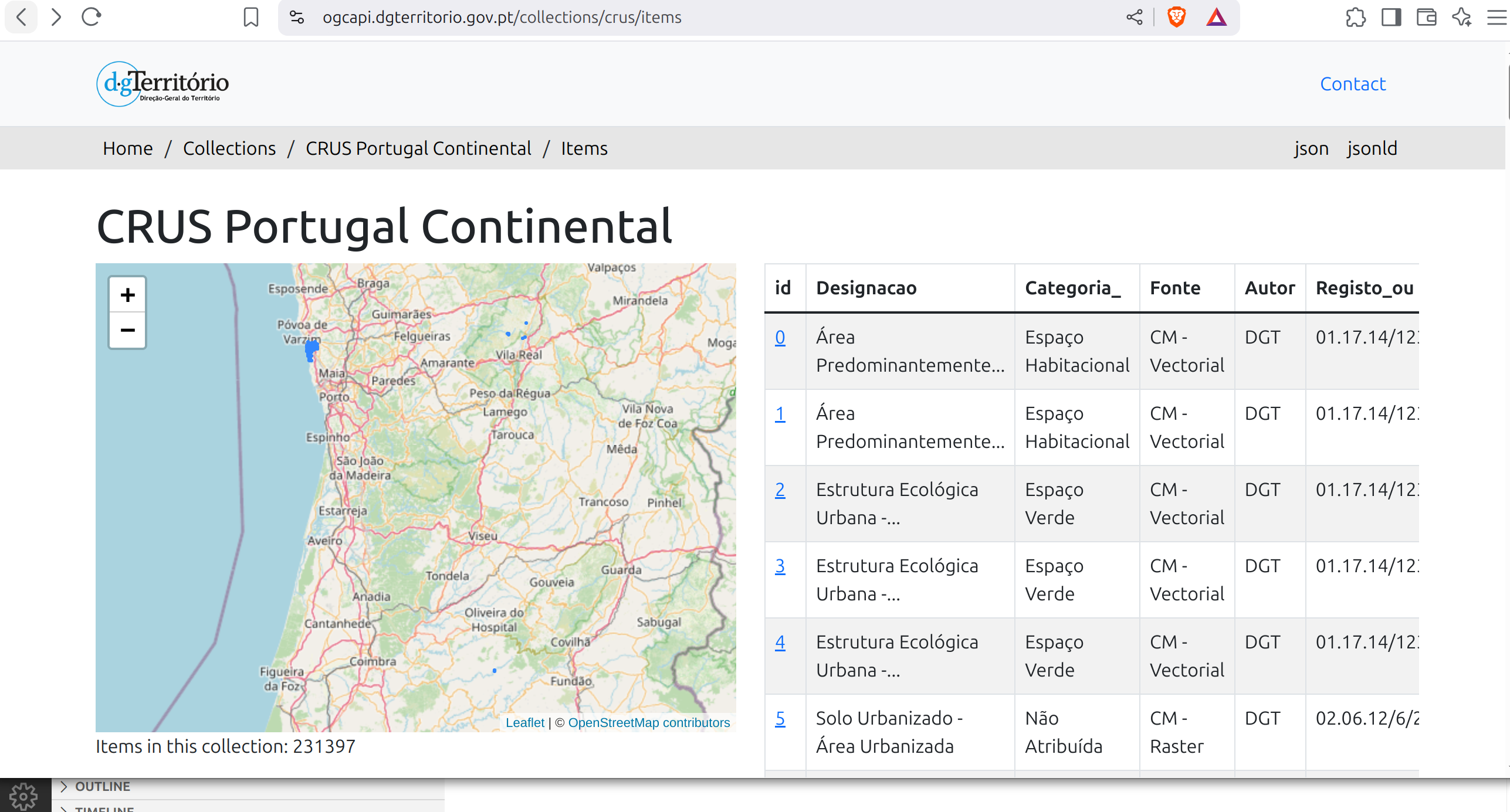The image size is (1510, 812).
Task: Open Brave Shields lion icon
Action: coord(1176,17)
